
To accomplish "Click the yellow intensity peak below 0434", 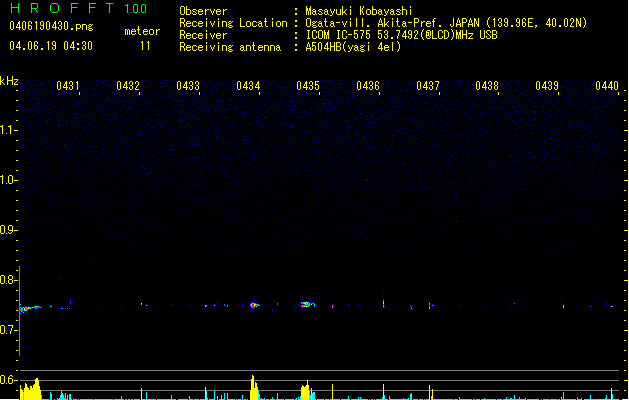I will coord(254,388).
